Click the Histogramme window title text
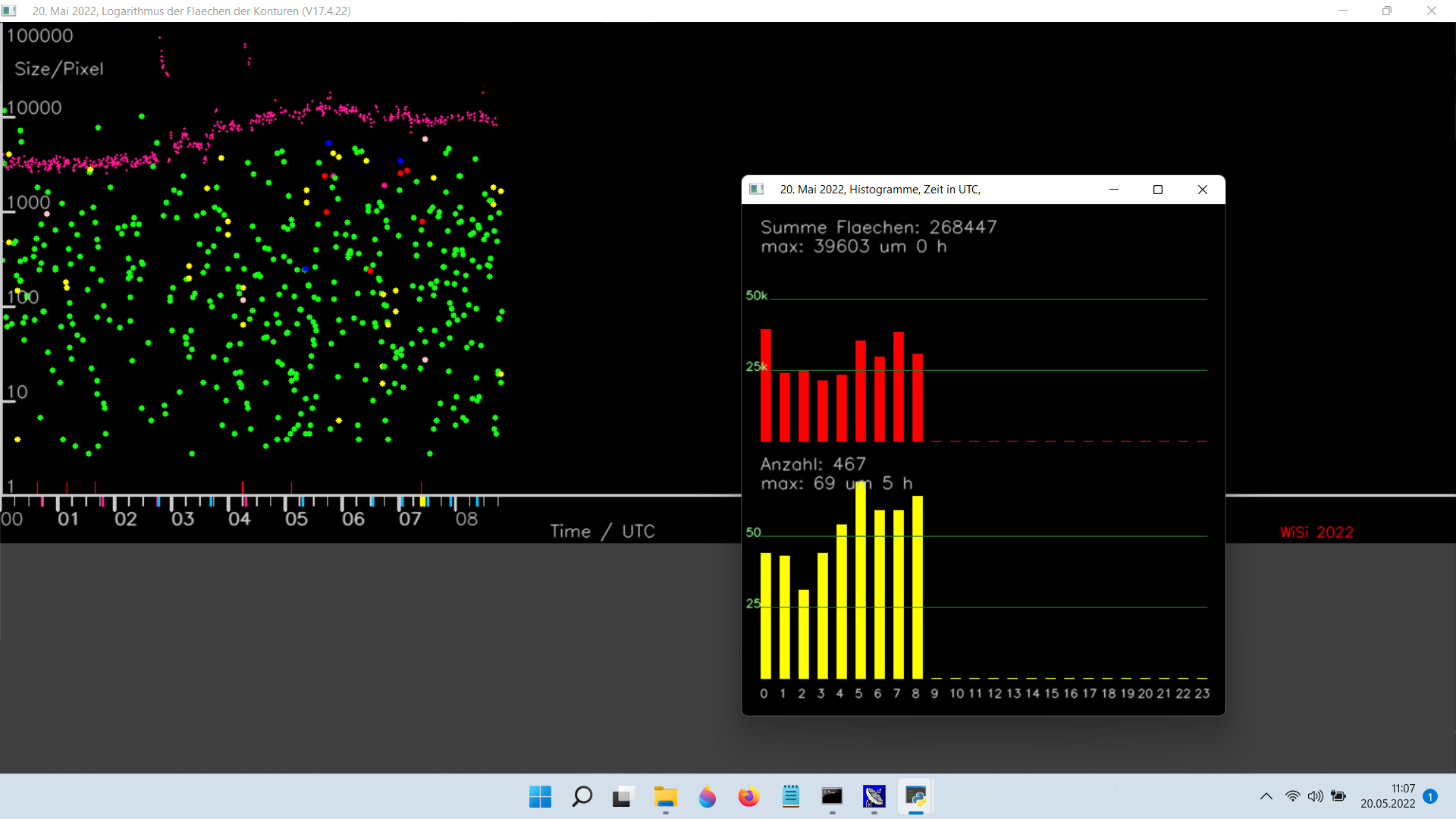The width and height of the screenshot is (1456, 819). pos(880,190)
